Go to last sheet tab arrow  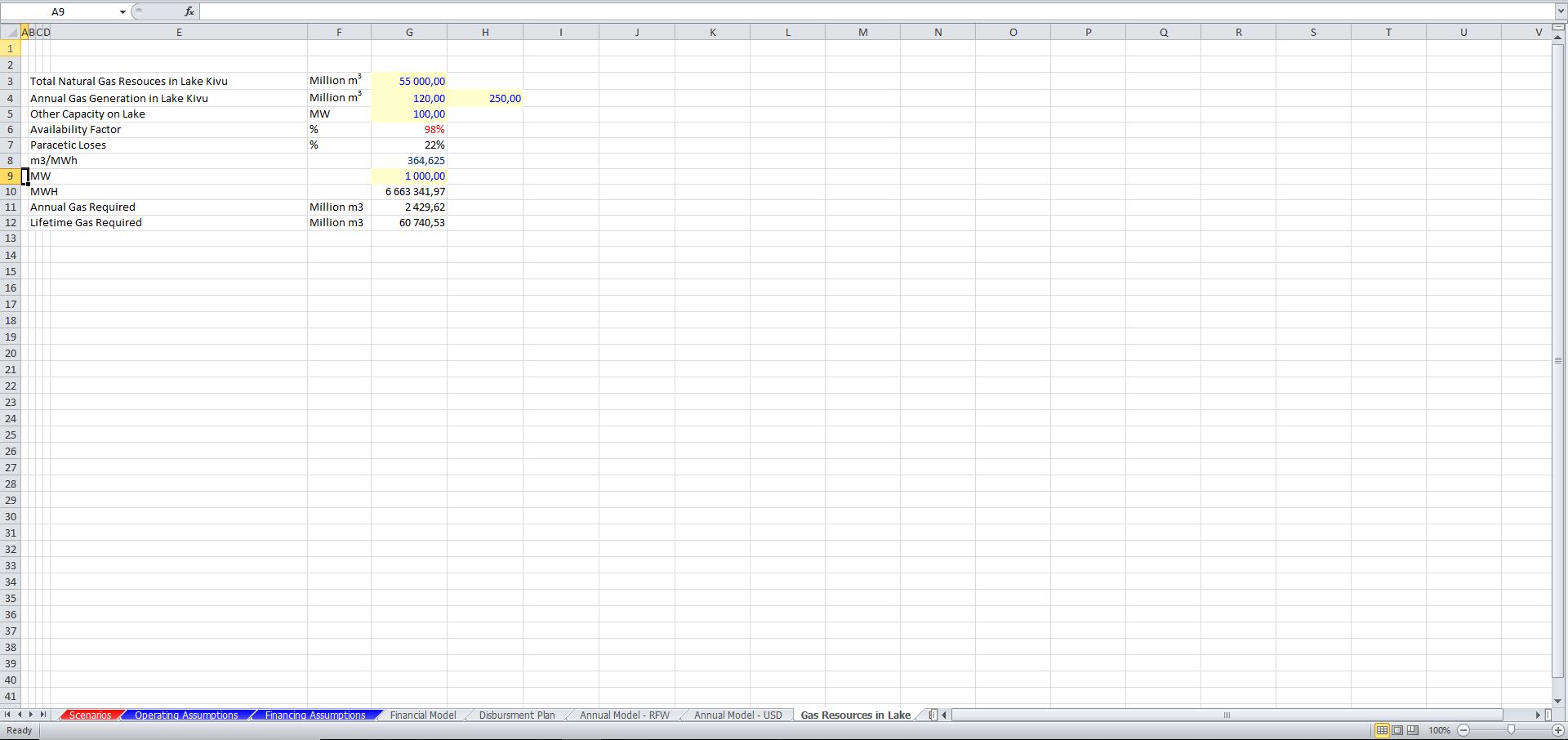point(43,715)
